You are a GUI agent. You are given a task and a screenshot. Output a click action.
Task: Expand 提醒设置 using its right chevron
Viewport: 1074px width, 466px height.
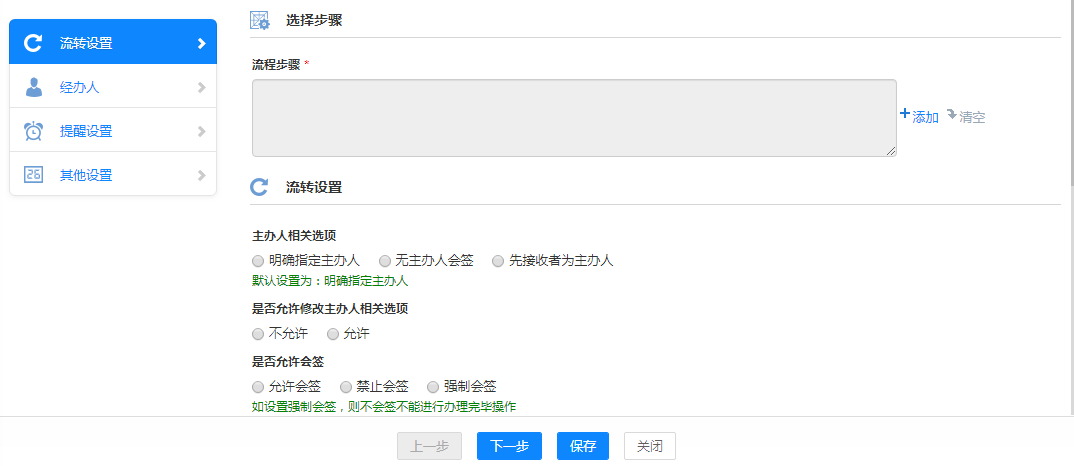pyautogui.click(x=201, y=131)
